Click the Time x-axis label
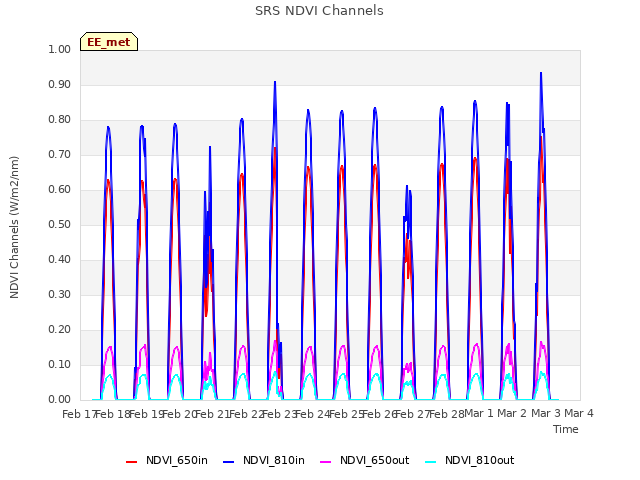The width and height of the screenshot is (640, 480). pos(566,429)
